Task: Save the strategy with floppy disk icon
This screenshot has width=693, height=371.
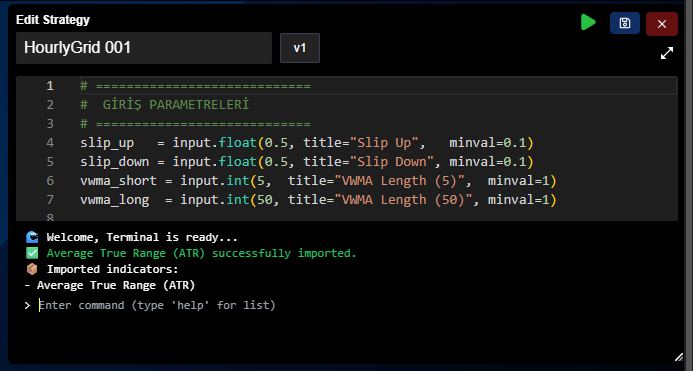Action: tap(624, 23)
